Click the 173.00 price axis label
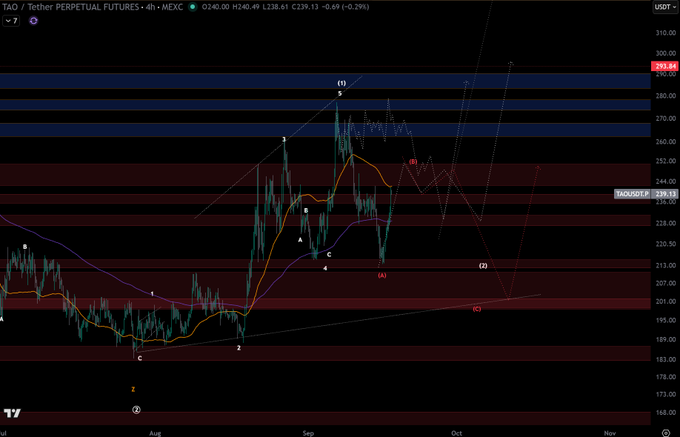 point(666,395)
